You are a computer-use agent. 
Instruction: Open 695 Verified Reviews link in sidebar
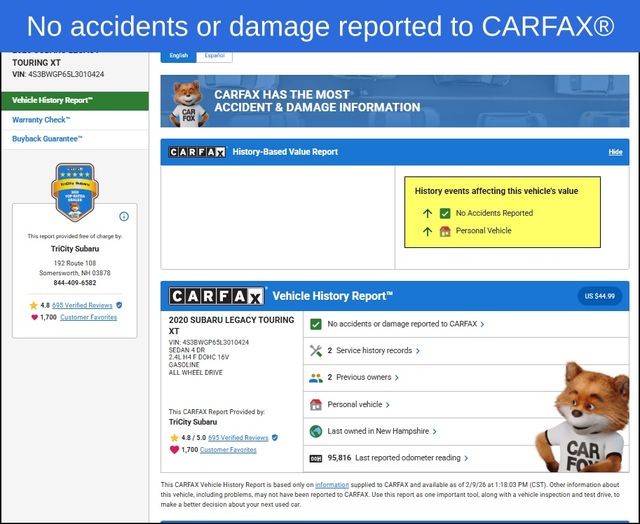(83, 304)
